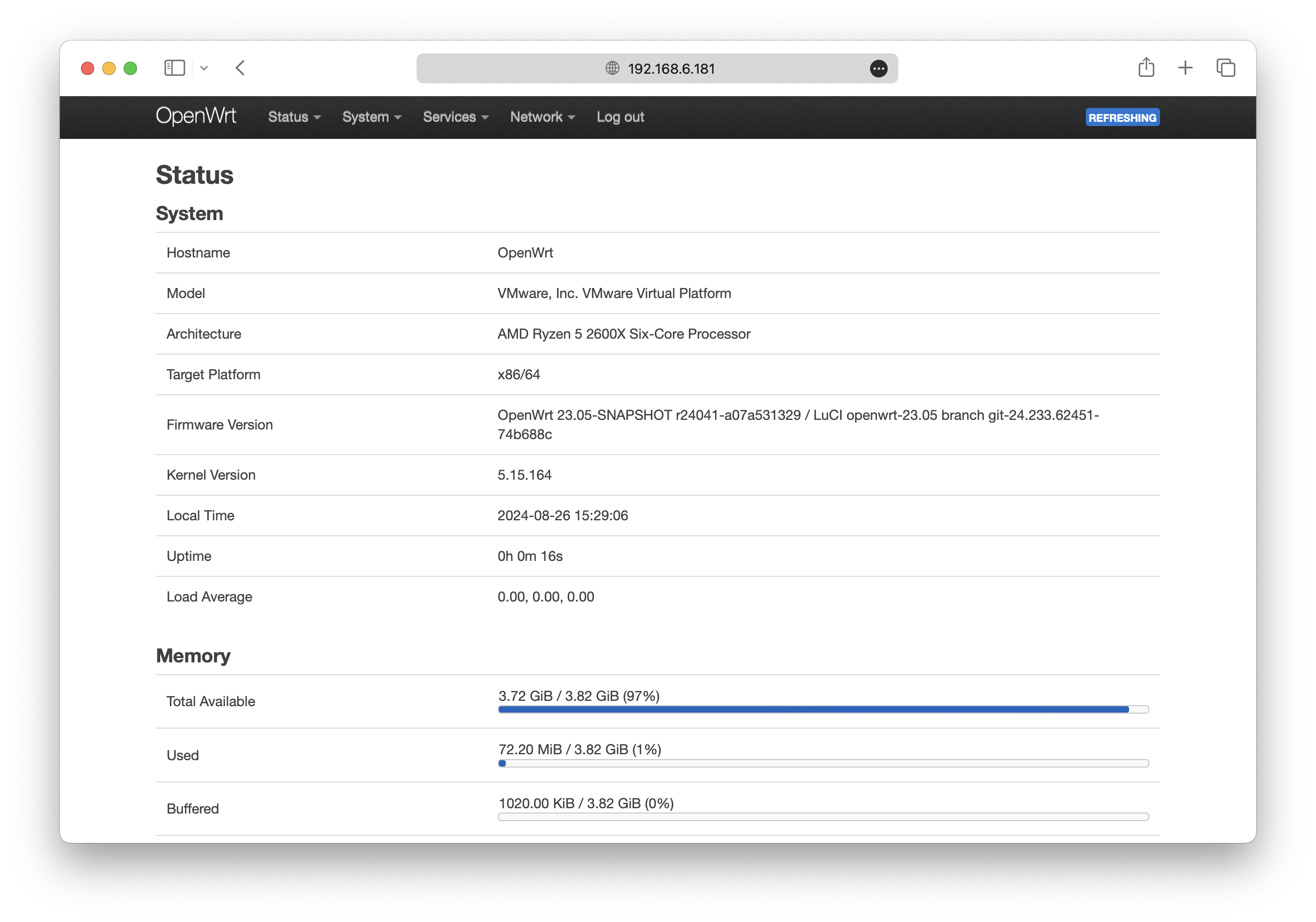Click the globe site icon in the address bar
The image size is (1316, 922).
(x=612, y=68)
